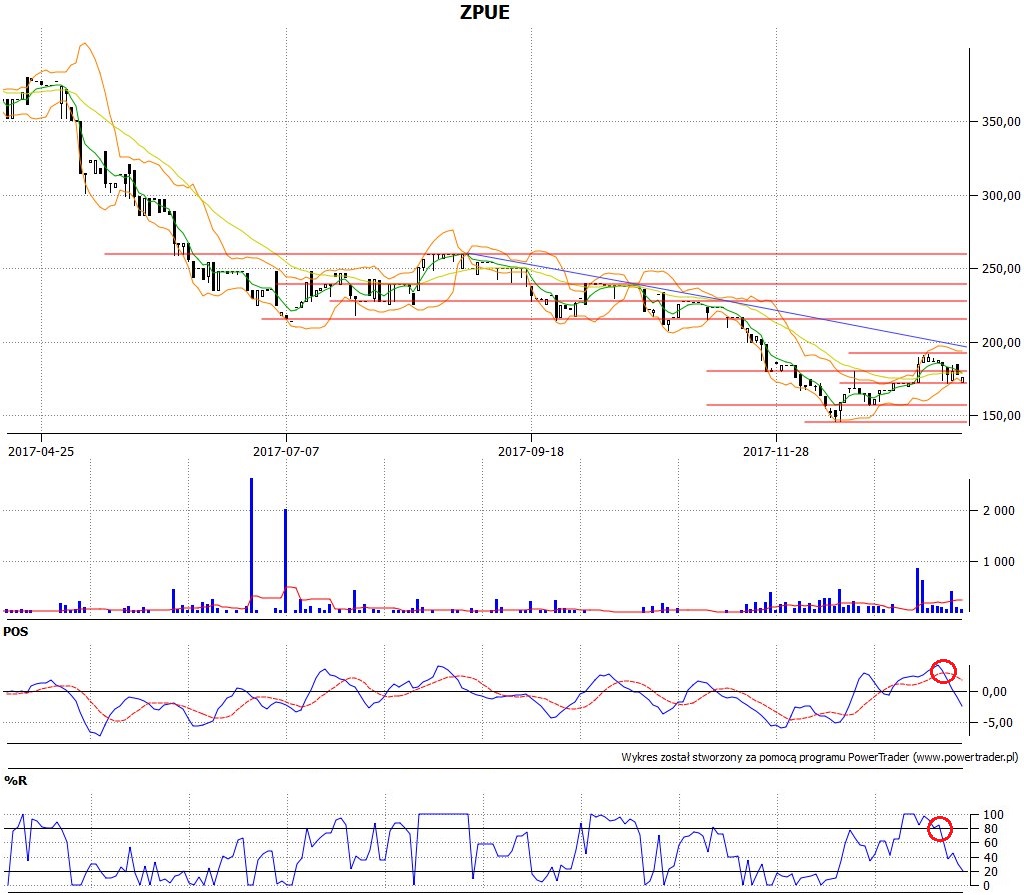Click the 2017-09-18 date label
Image resolution: width=1024 pixels, height=895 pixels.
coord(531,451)
